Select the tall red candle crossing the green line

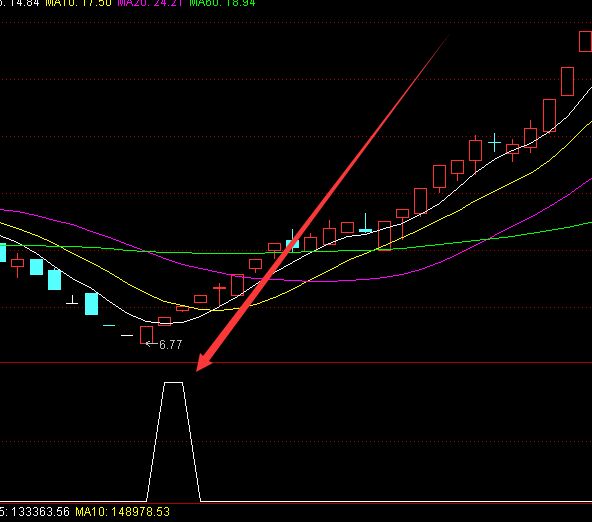(x=384, y=236)
